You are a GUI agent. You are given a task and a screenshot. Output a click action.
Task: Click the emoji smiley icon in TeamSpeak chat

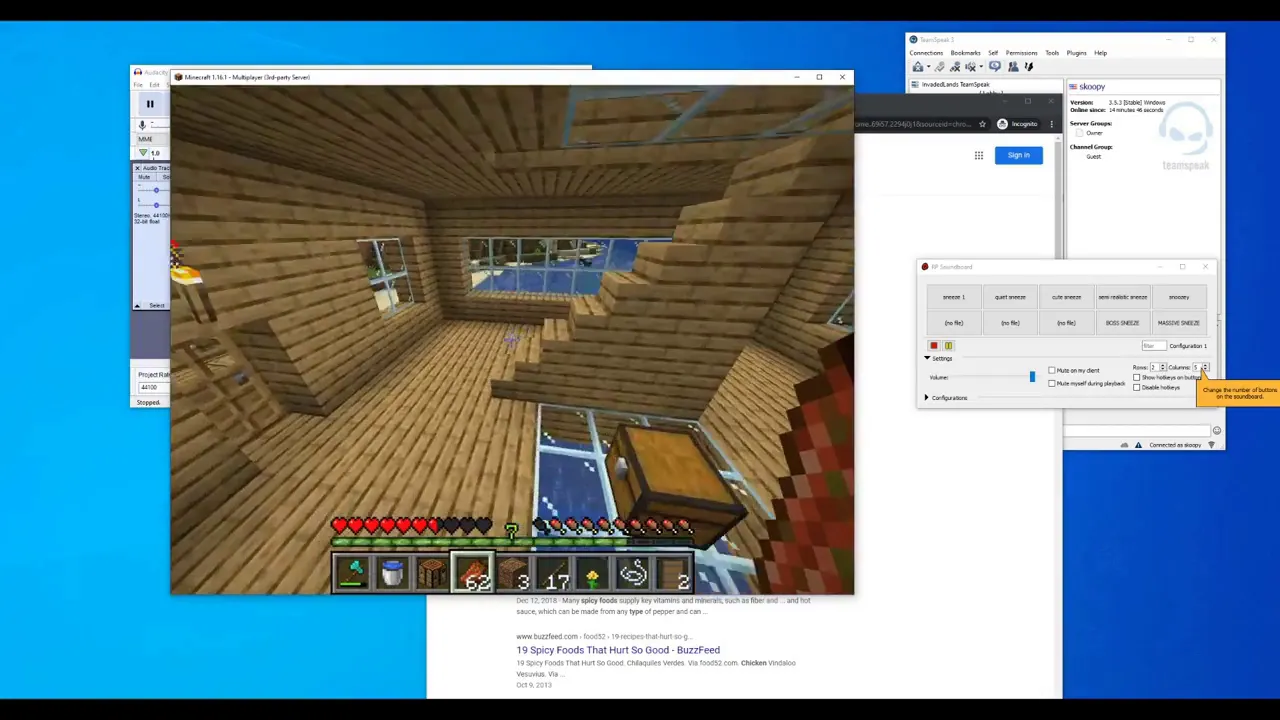1216,431
